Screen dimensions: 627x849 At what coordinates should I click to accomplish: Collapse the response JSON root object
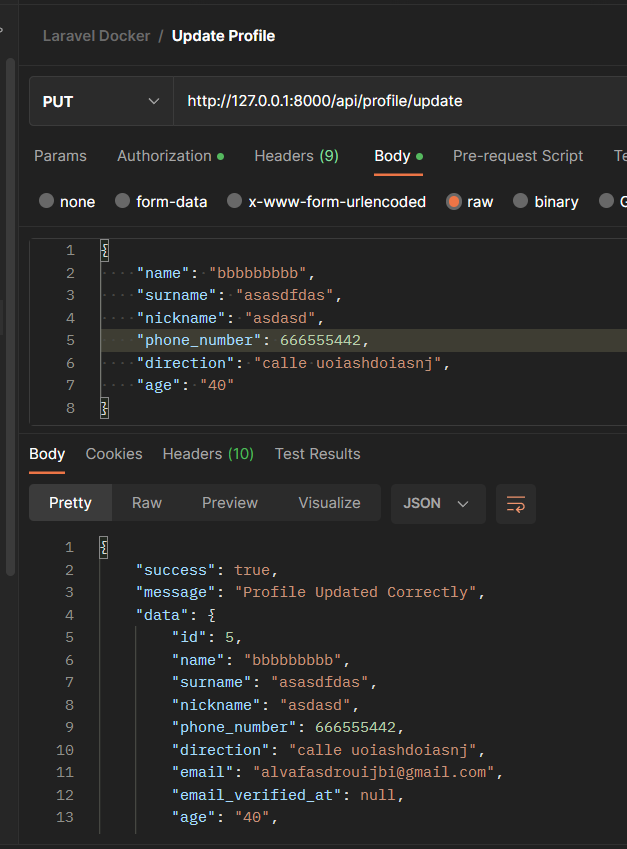pos(104,546)
